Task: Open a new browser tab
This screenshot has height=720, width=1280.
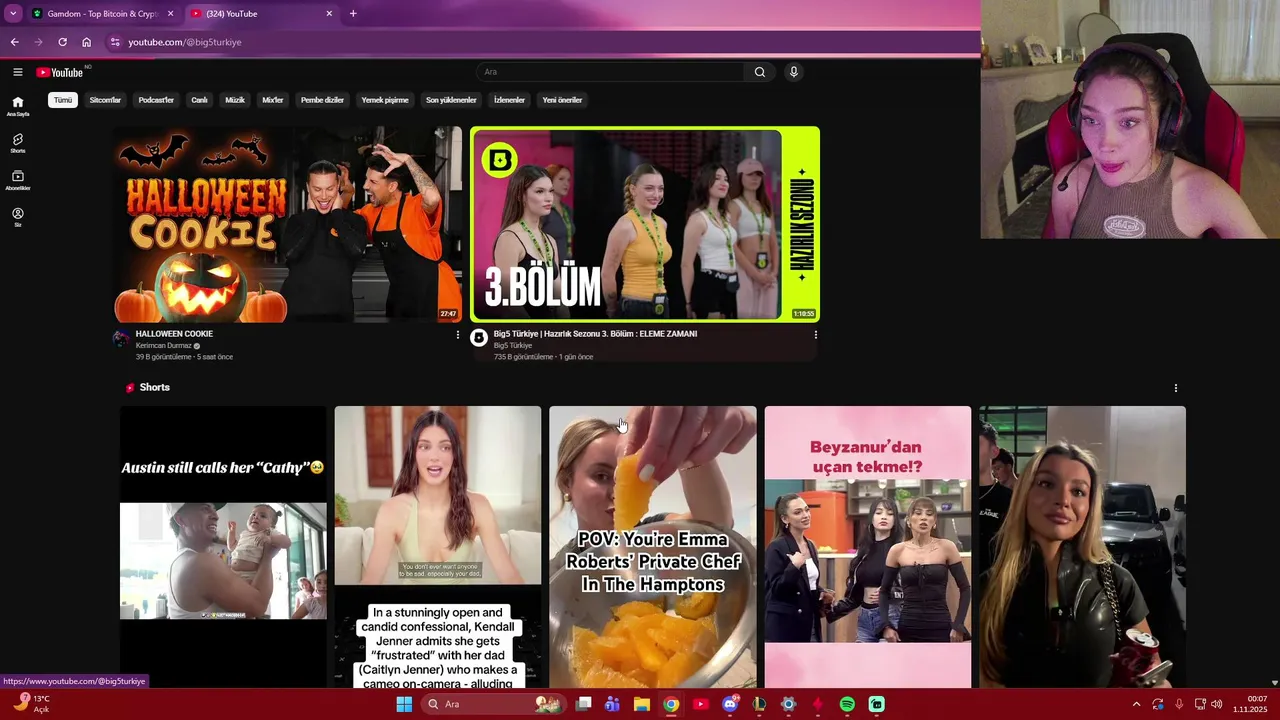Action: (353, 13)
